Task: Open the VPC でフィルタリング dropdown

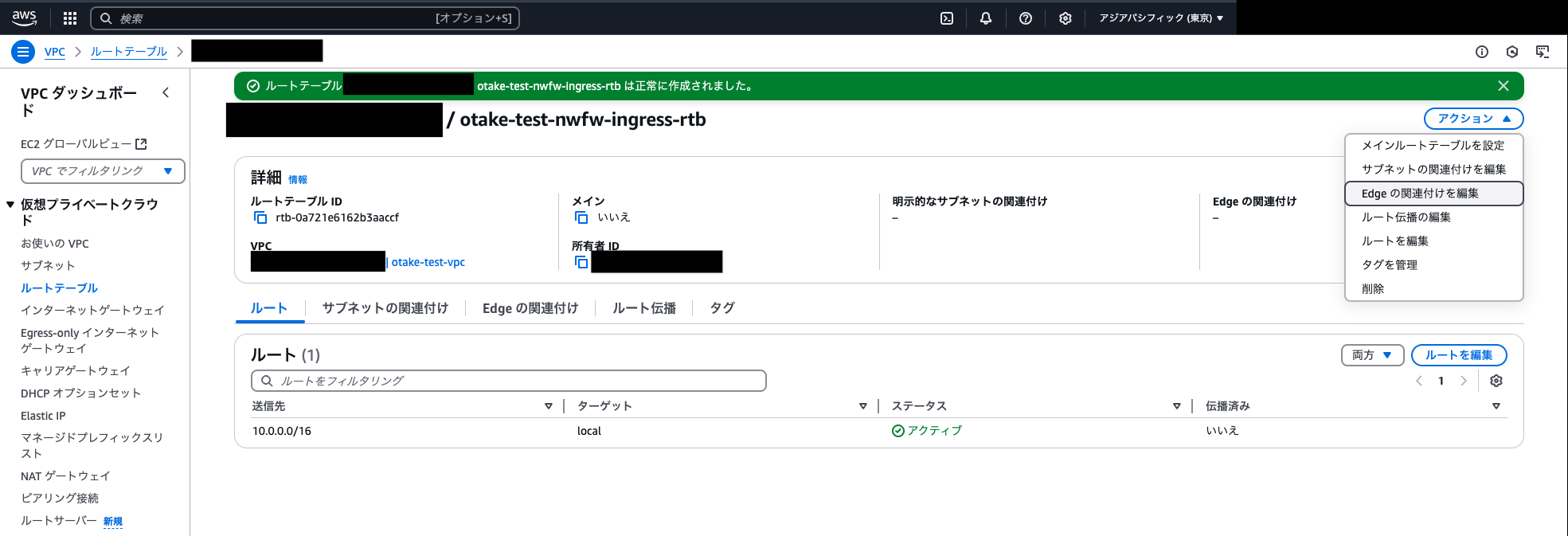Action: [x=103, y=171]
